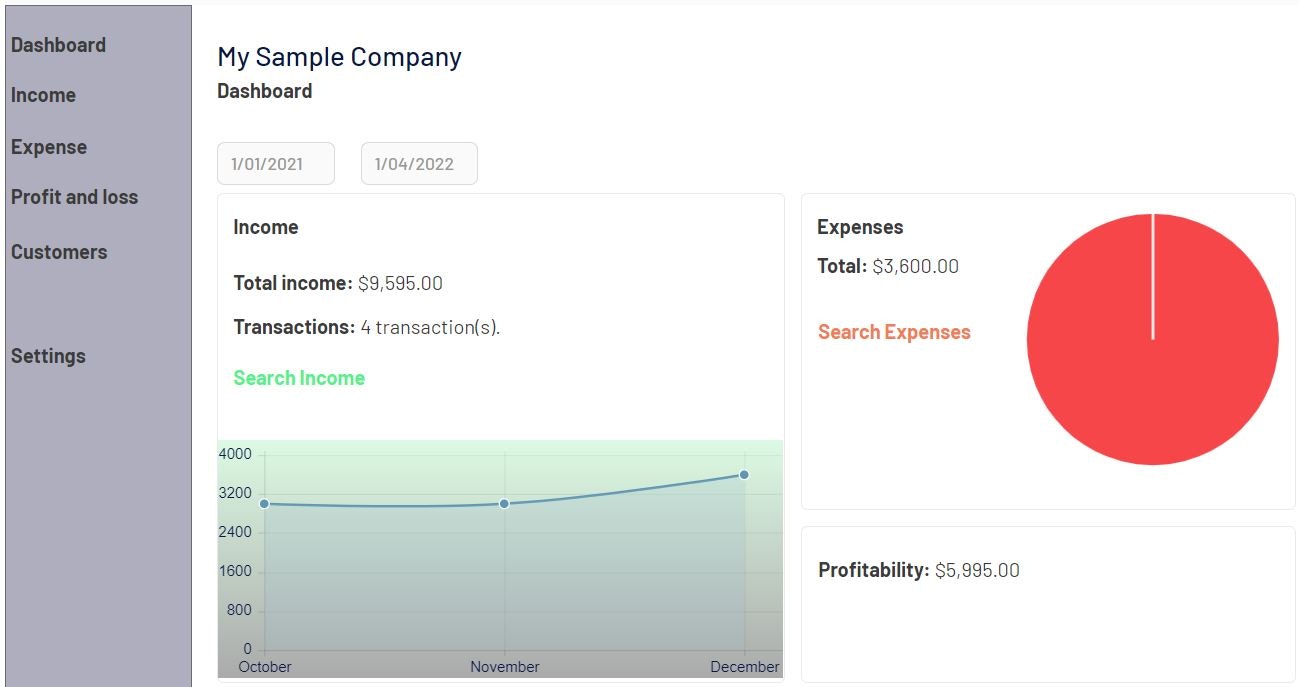Follow the Search Income link
The width and height of the screenshot is (1299, 687).
(x=299, y=378)
